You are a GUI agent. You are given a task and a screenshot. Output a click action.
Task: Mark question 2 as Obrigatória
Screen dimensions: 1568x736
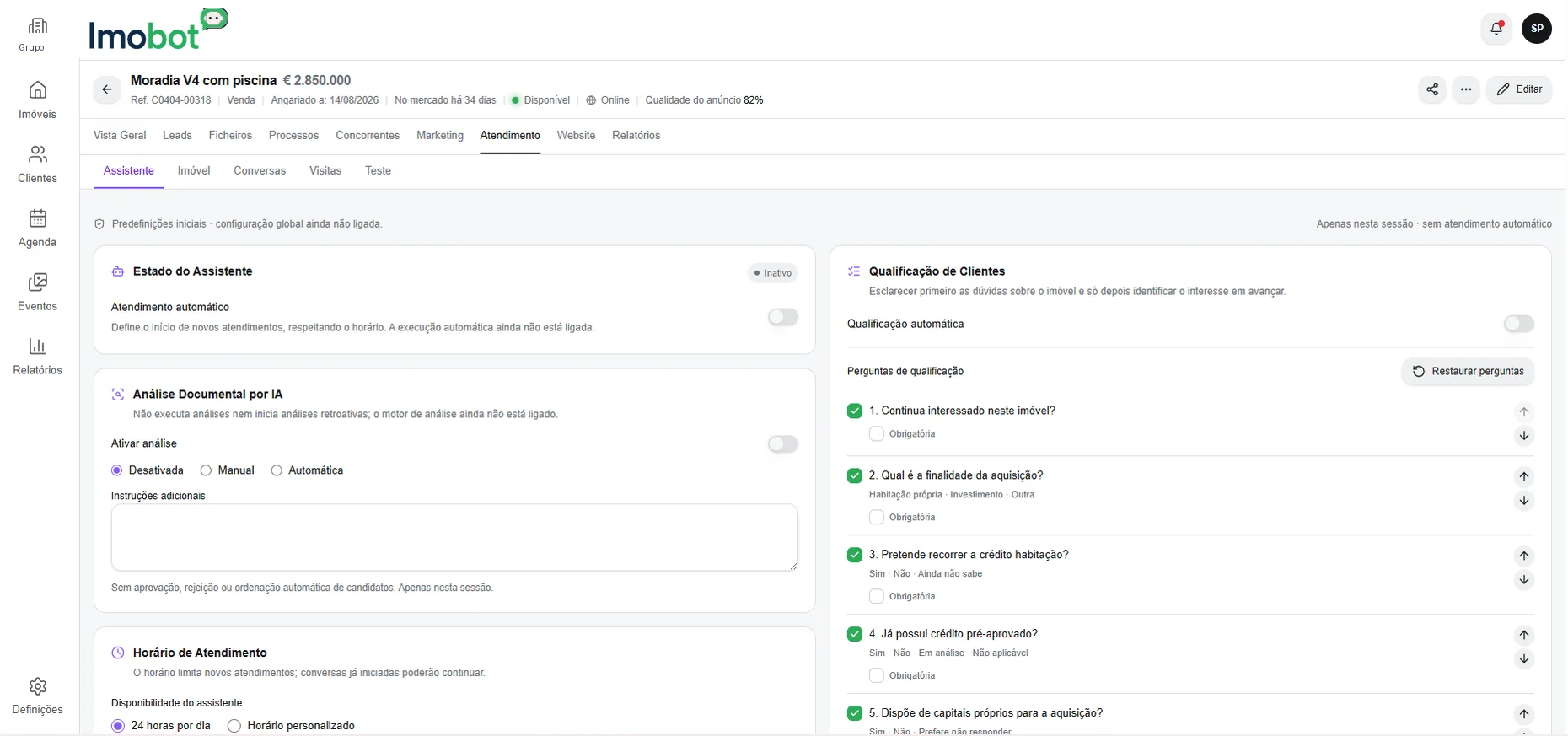pos(877,518)
